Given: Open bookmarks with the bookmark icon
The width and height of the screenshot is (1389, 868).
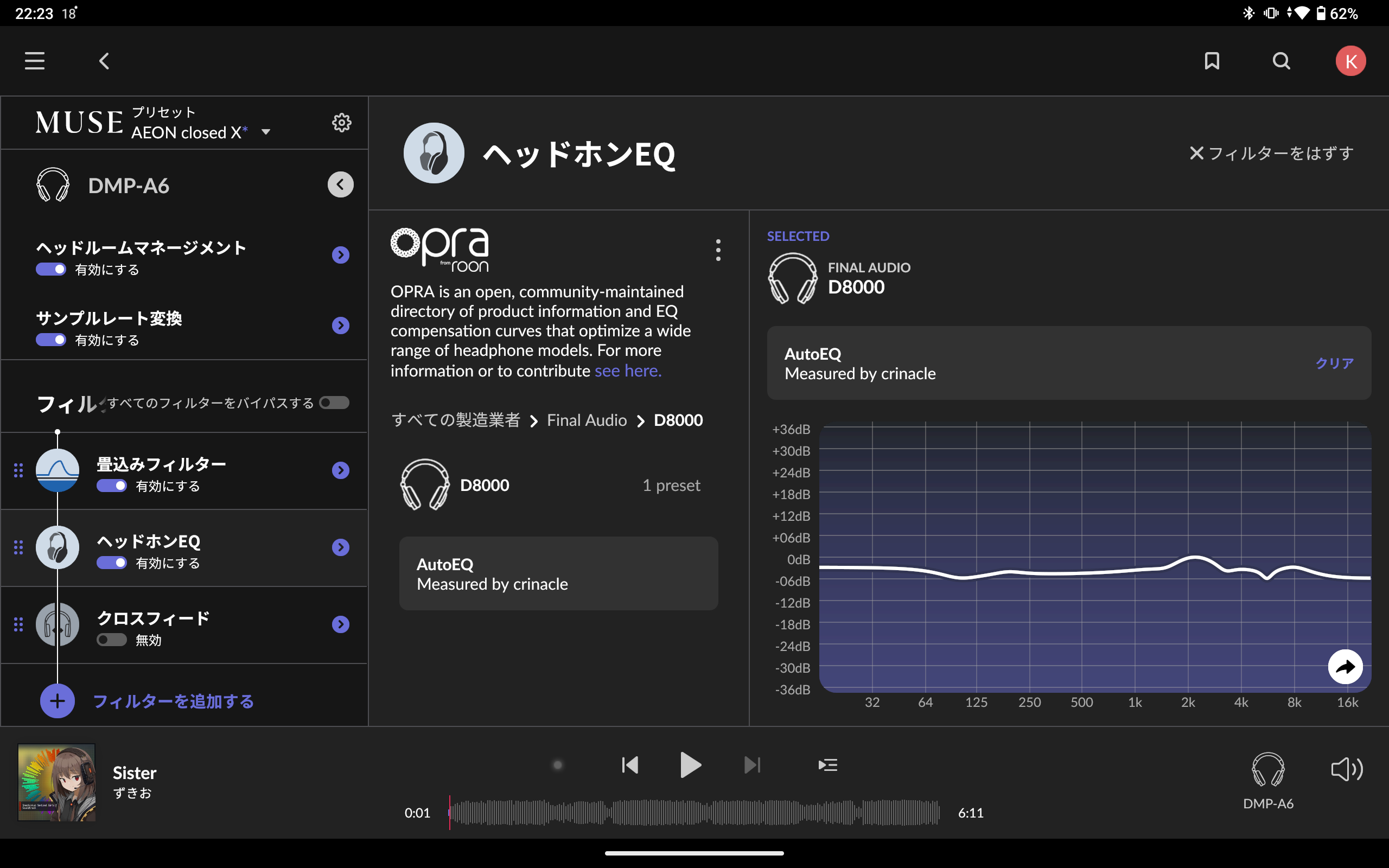Looking at the screenshot, I should [x=1212, y=61].
